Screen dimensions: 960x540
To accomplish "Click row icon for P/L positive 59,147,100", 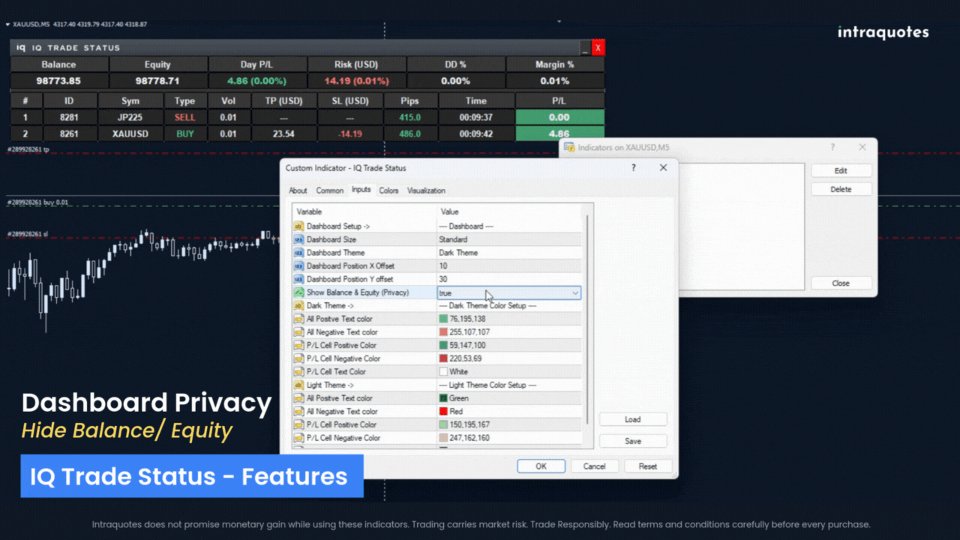I will (299, 345).
